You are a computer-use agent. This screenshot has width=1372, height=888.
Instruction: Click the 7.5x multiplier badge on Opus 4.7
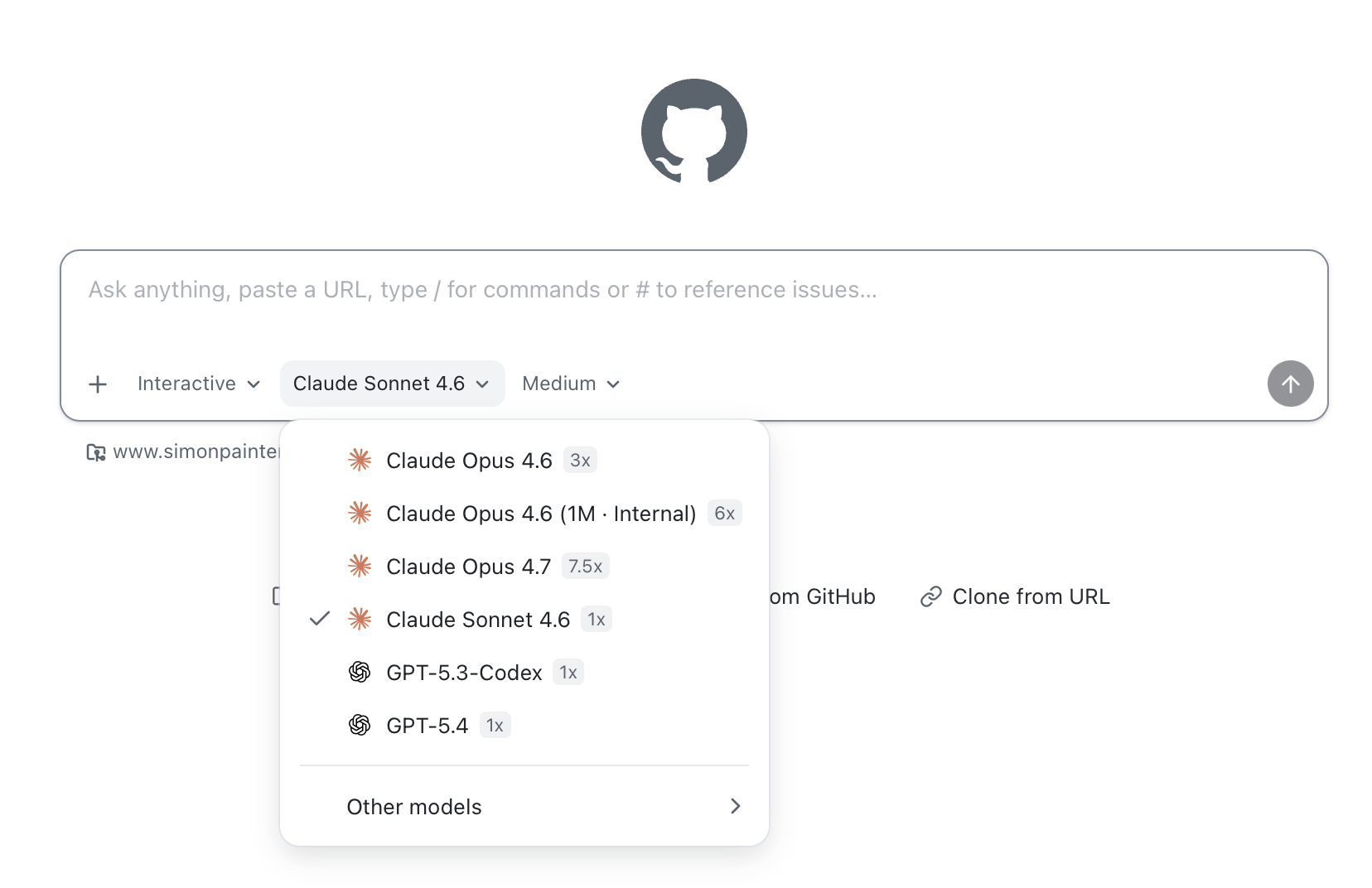(585, 566)
